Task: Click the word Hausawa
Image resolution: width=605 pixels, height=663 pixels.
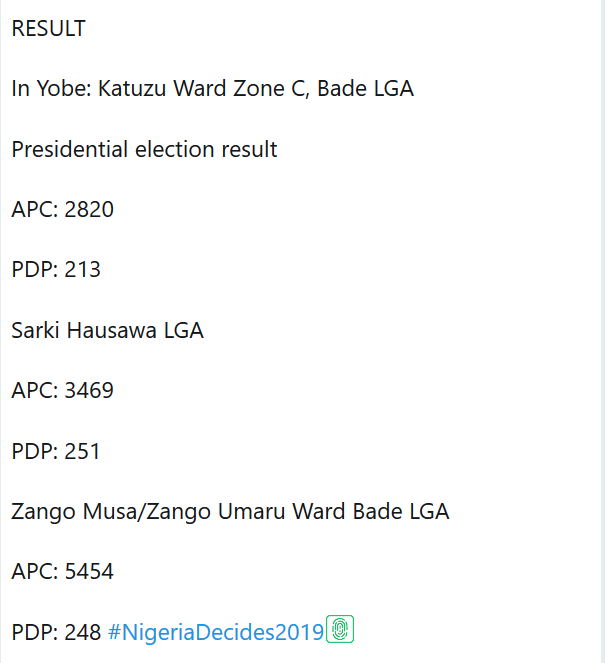Action: 109,330
